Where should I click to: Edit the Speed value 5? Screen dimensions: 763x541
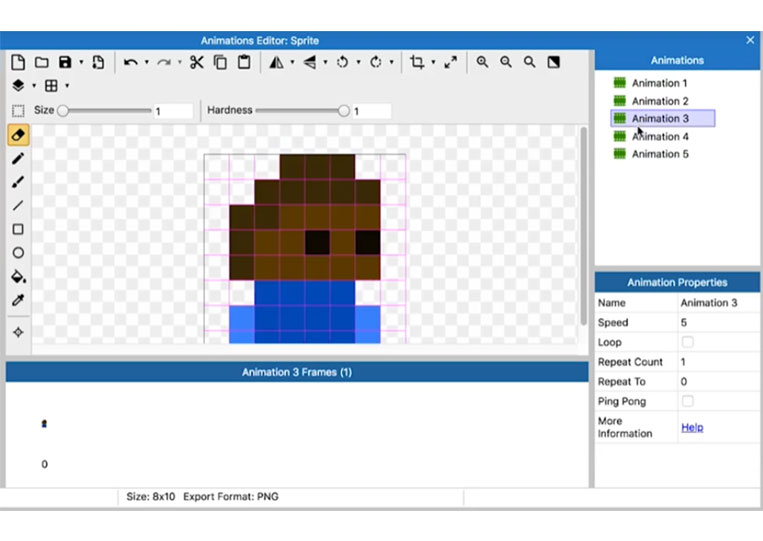pyautogui.click(x=718, y=323)
